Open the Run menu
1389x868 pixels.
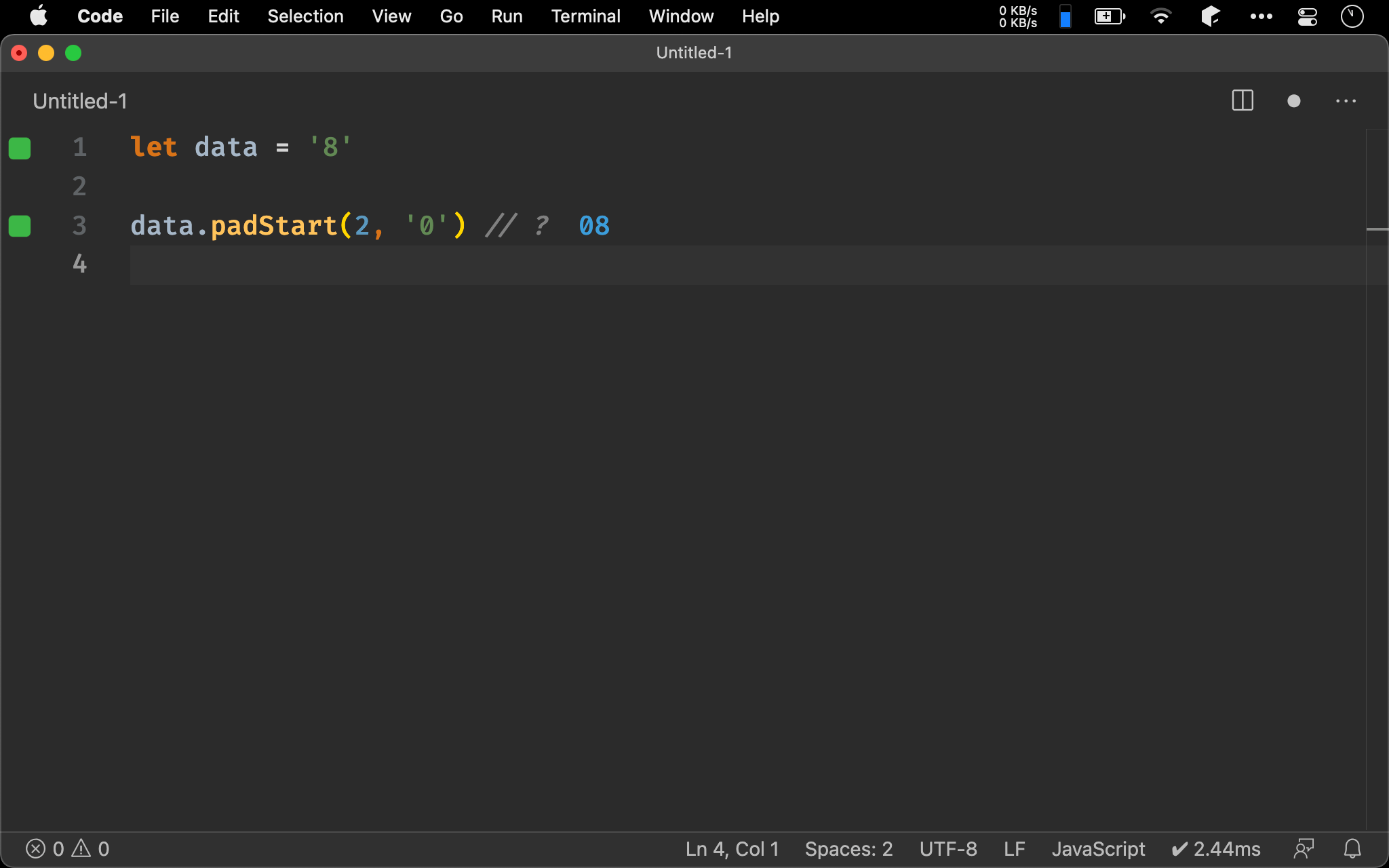pyautogui.click(x=506, y=16)
